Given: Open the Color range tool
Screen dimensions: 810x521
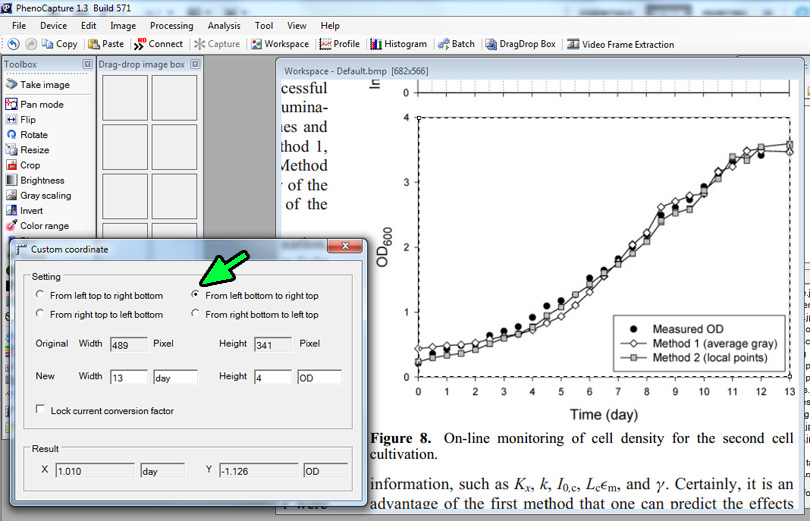Looking at the screenshot, I should [x=43, y=226].
